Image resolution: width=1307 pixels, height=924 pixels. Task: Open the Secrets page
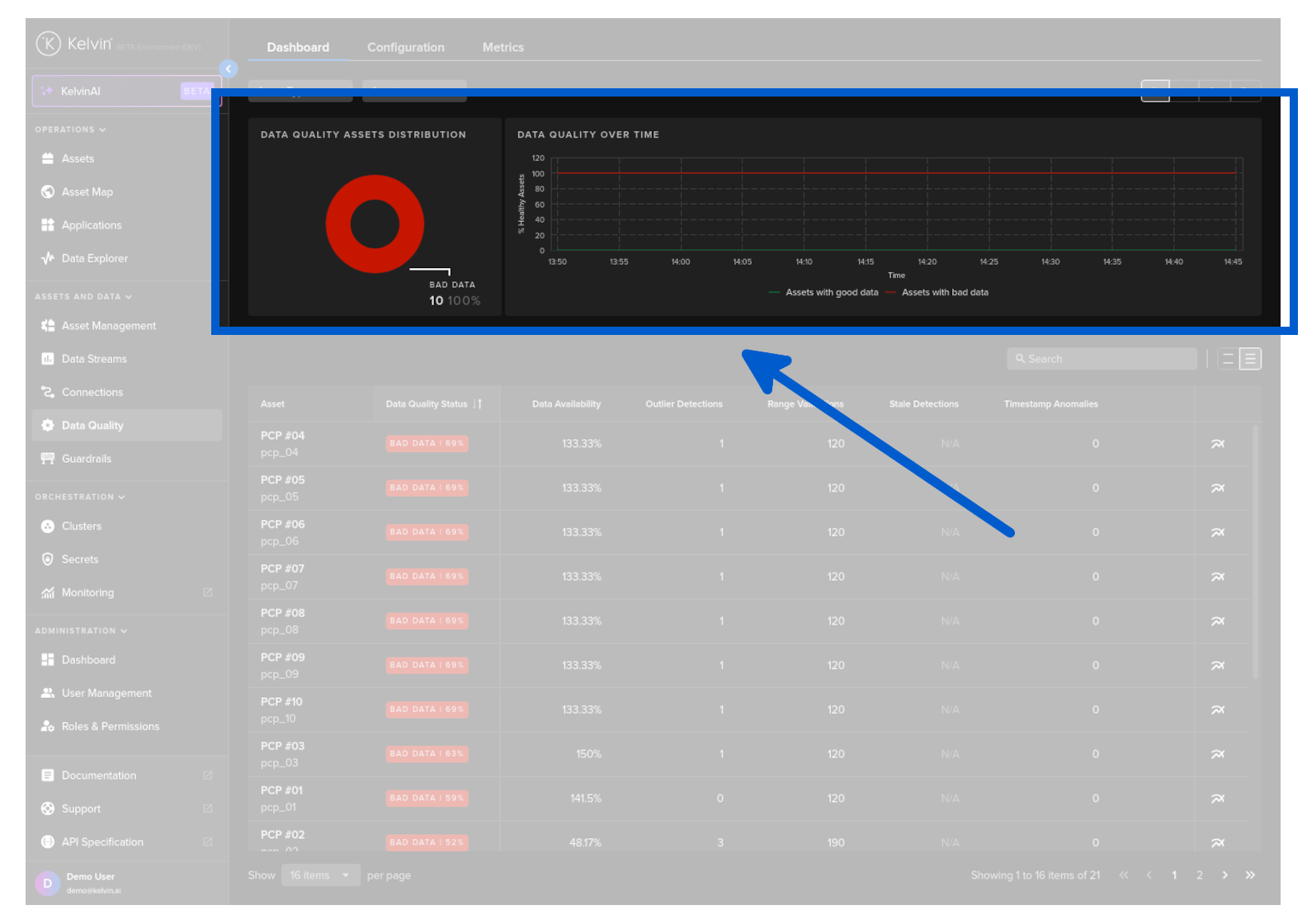pyautogui.click(x=79, y=559)
